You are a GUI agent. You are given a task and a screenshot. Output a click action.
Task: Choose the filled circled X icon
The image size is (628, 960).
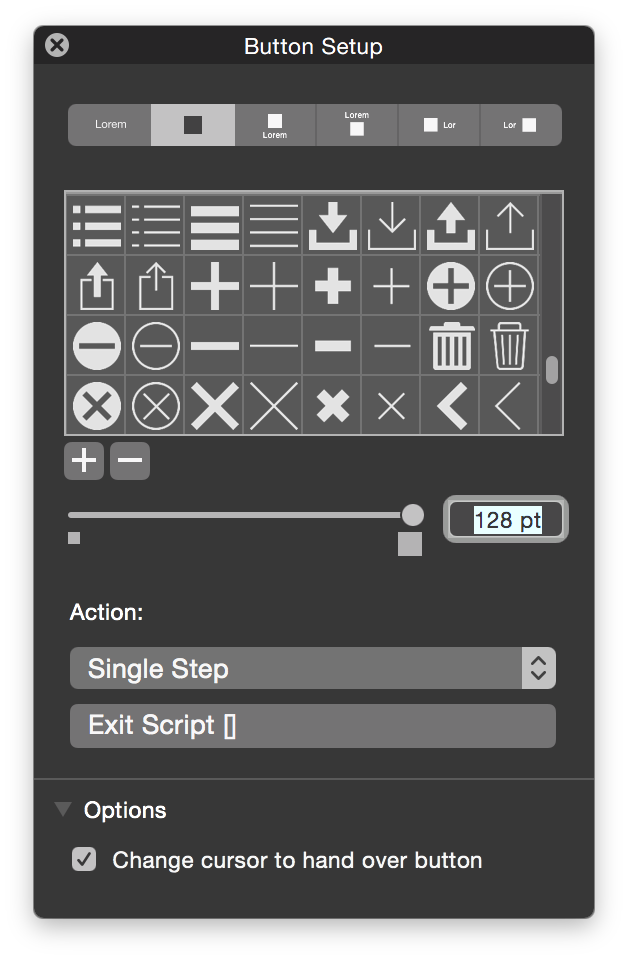pyautogui.click(x=96, y=405)
